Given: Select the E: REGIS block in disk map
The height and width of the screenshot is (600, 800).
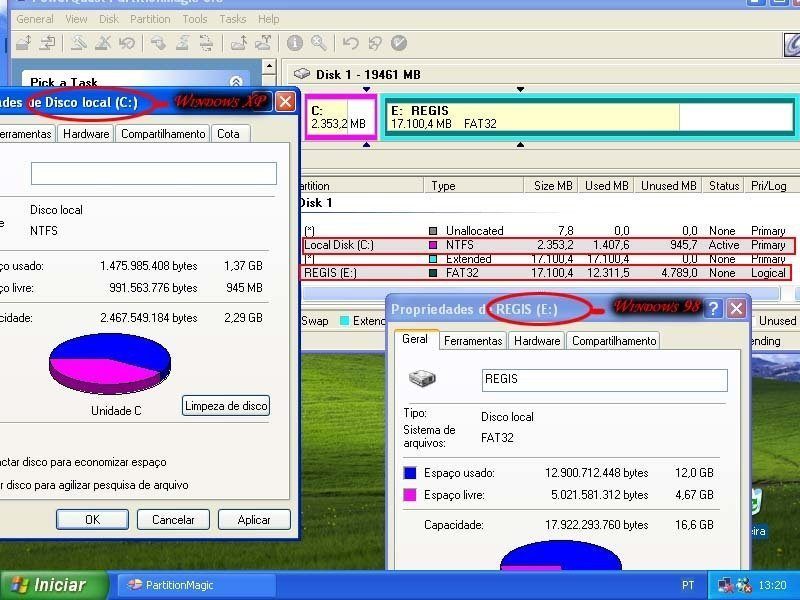Looking at the screenshot, I should coord(589,117).
